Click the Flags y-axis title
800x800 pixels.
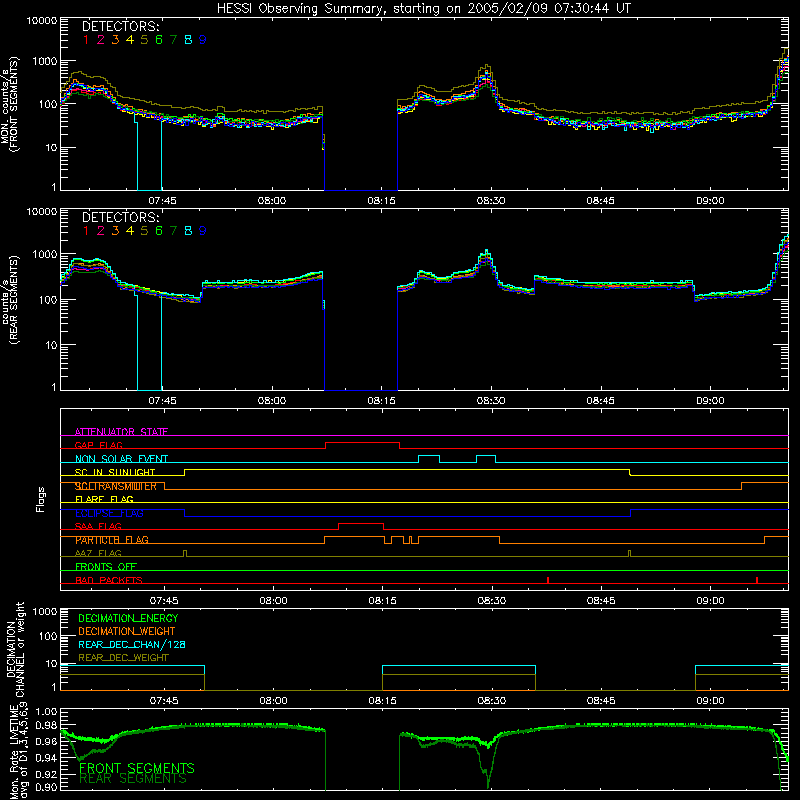click(x=41, y=499)
